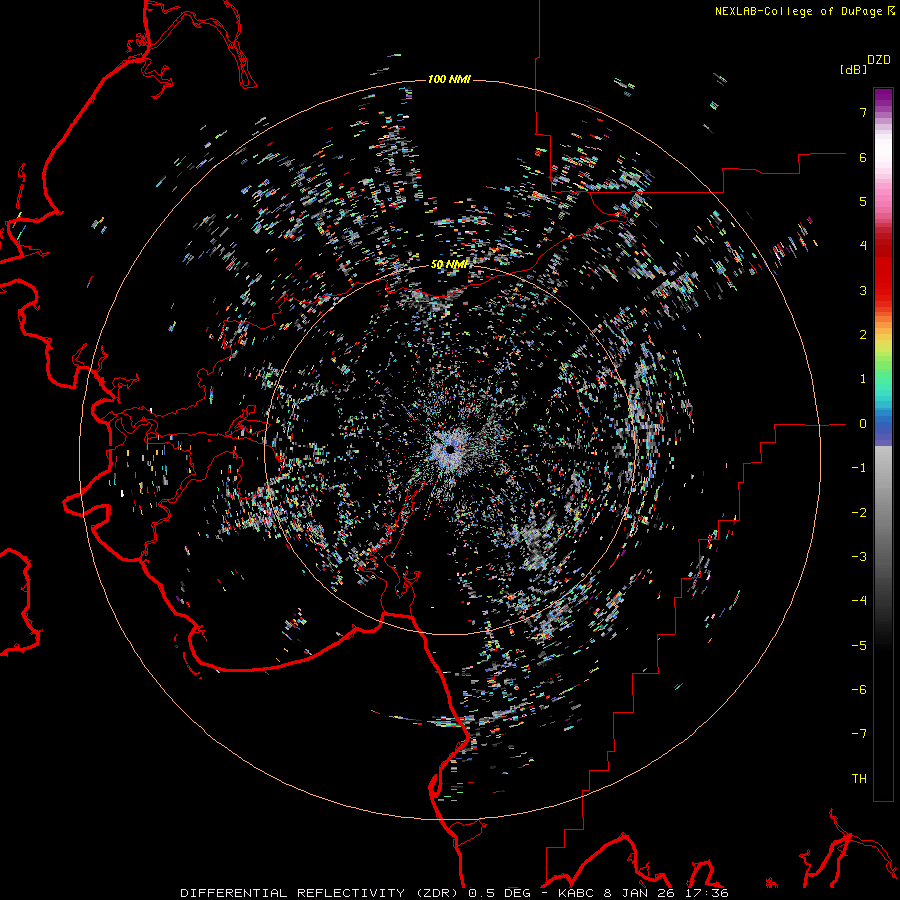Click the -7 dB scale label
The image size is (900, 900).
pyautogui.click(x=859, y=734)
